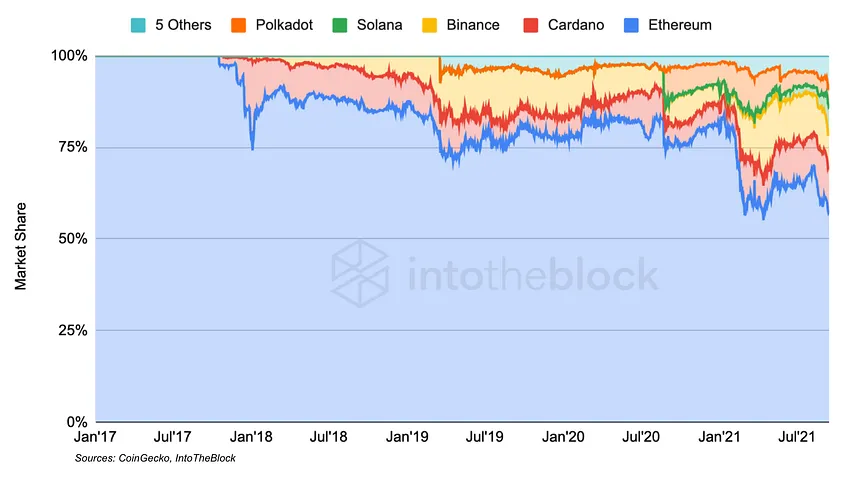Click the 75% y-axis tick label

pyautogui.click(x=73, y=147)
